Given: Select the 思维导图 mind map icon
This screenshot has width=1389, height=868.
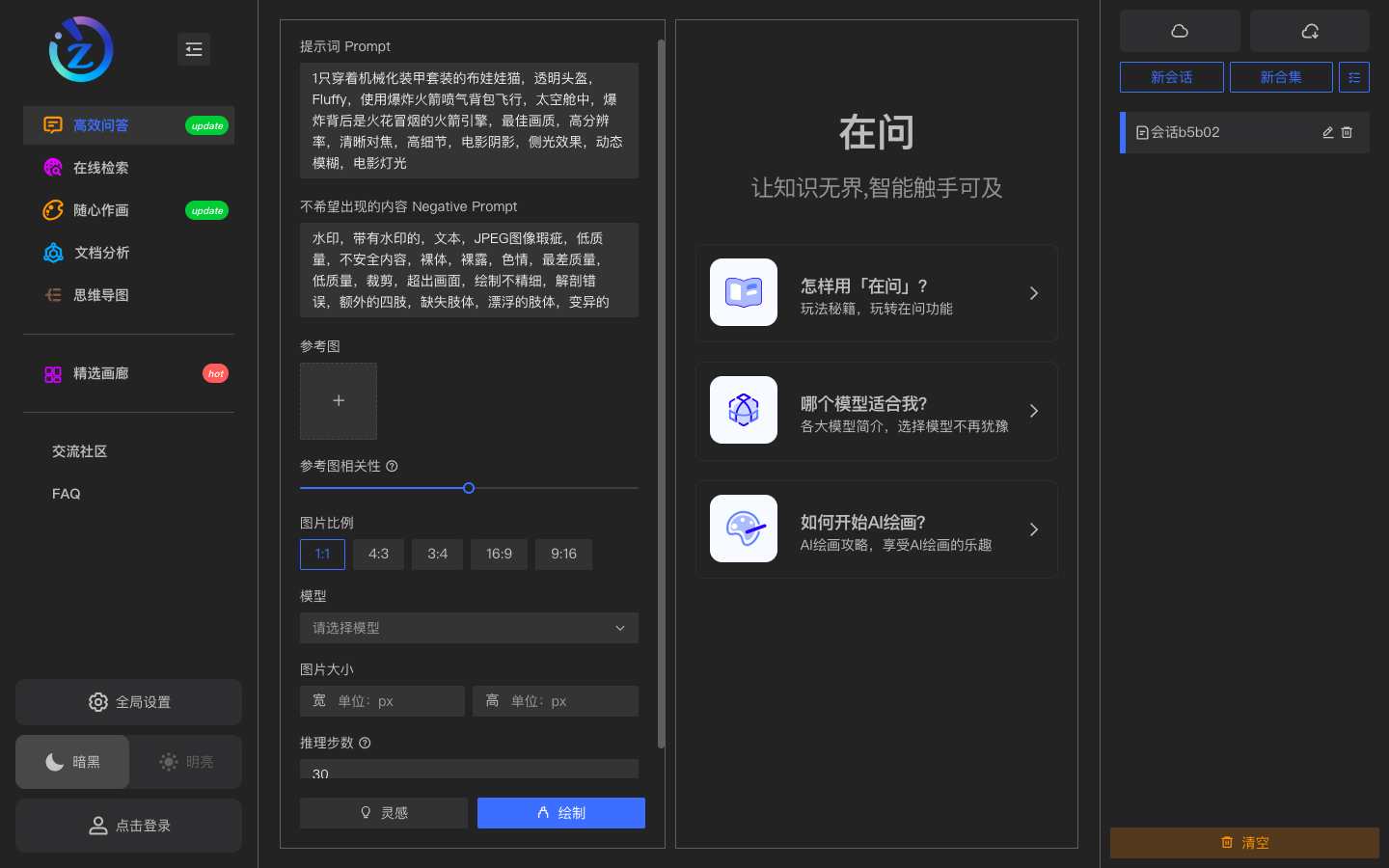Looking at the screenshot, I should click(x=53, y=294).
